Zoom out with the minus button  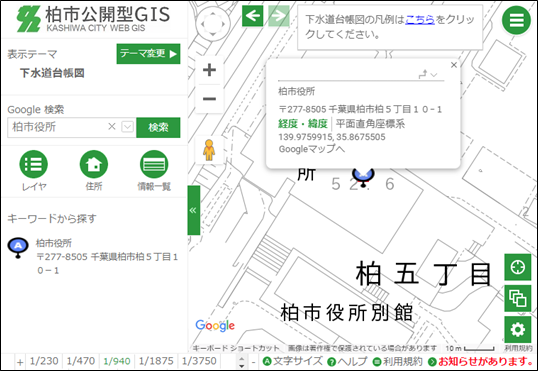(209, 99)
